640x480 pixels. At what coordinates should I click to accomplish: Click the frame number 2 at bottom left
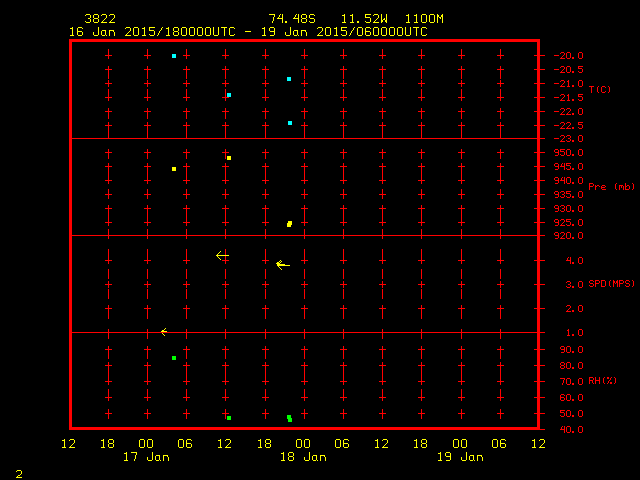19,474
